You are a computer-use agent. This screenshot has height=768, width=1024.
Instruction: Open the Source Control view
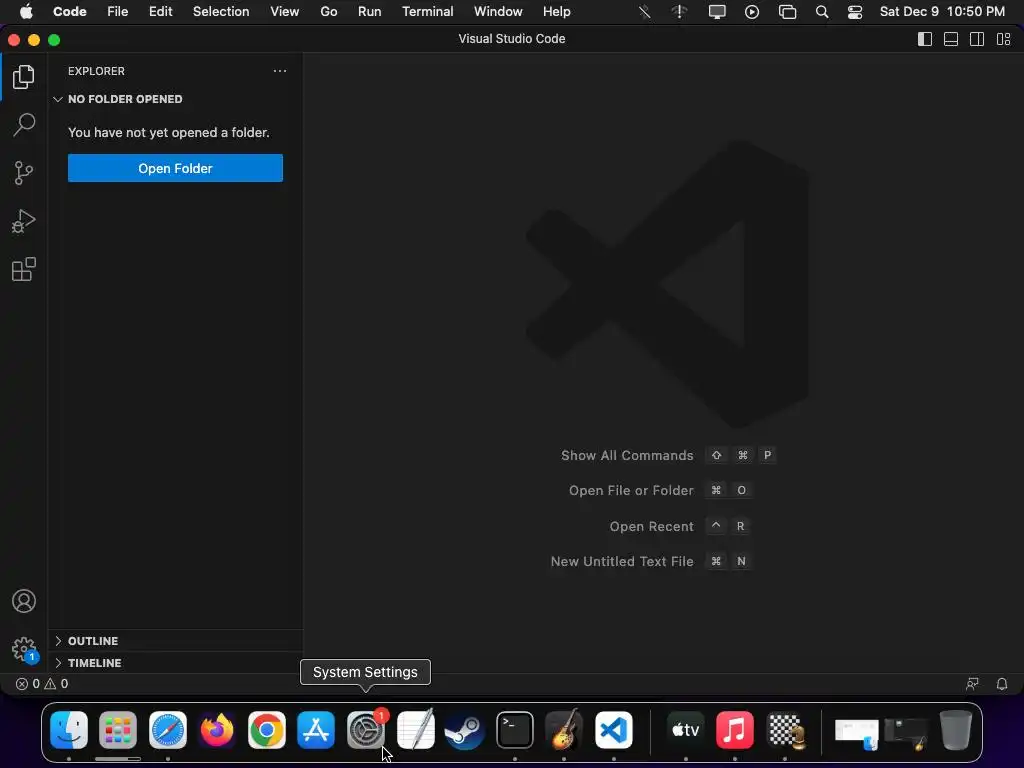(24, 173)
